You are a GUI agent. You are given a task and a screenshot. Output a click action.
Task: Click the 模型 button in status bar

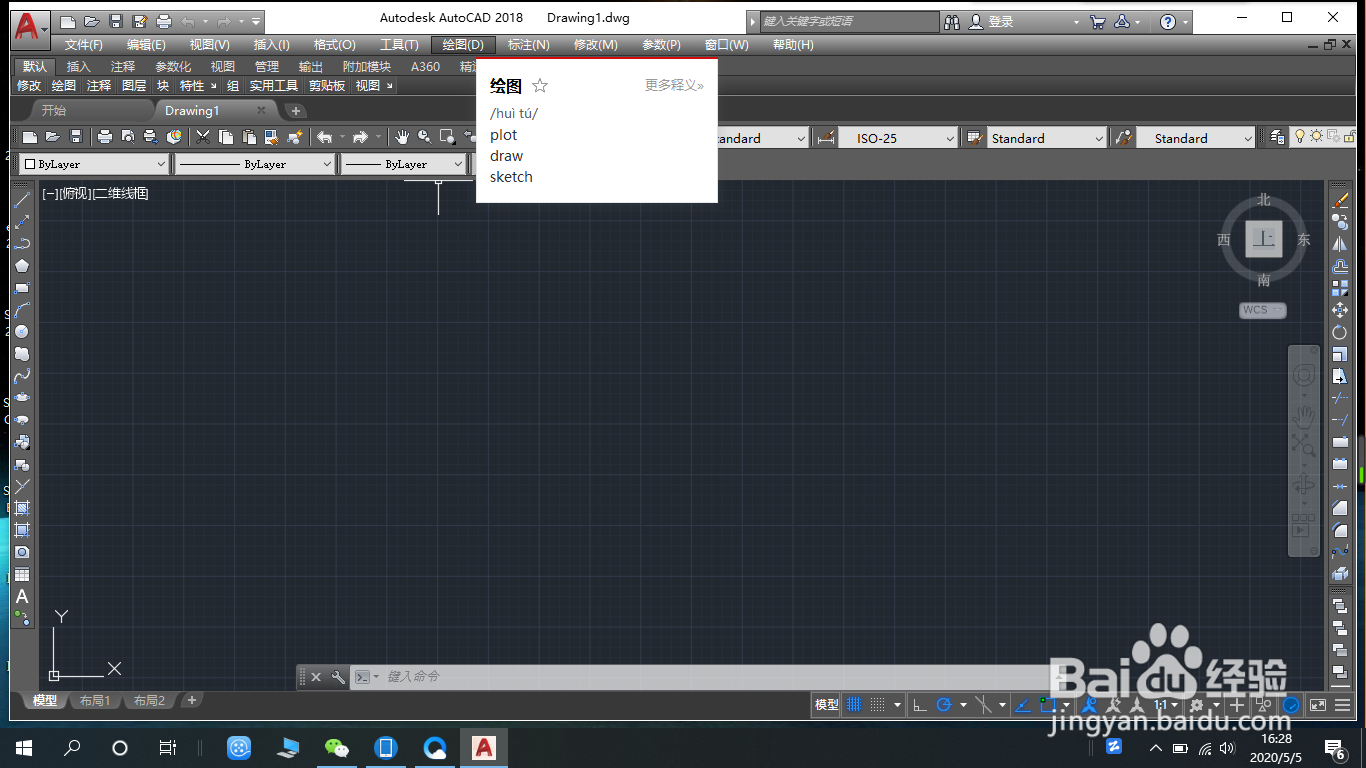click(827, 705)
